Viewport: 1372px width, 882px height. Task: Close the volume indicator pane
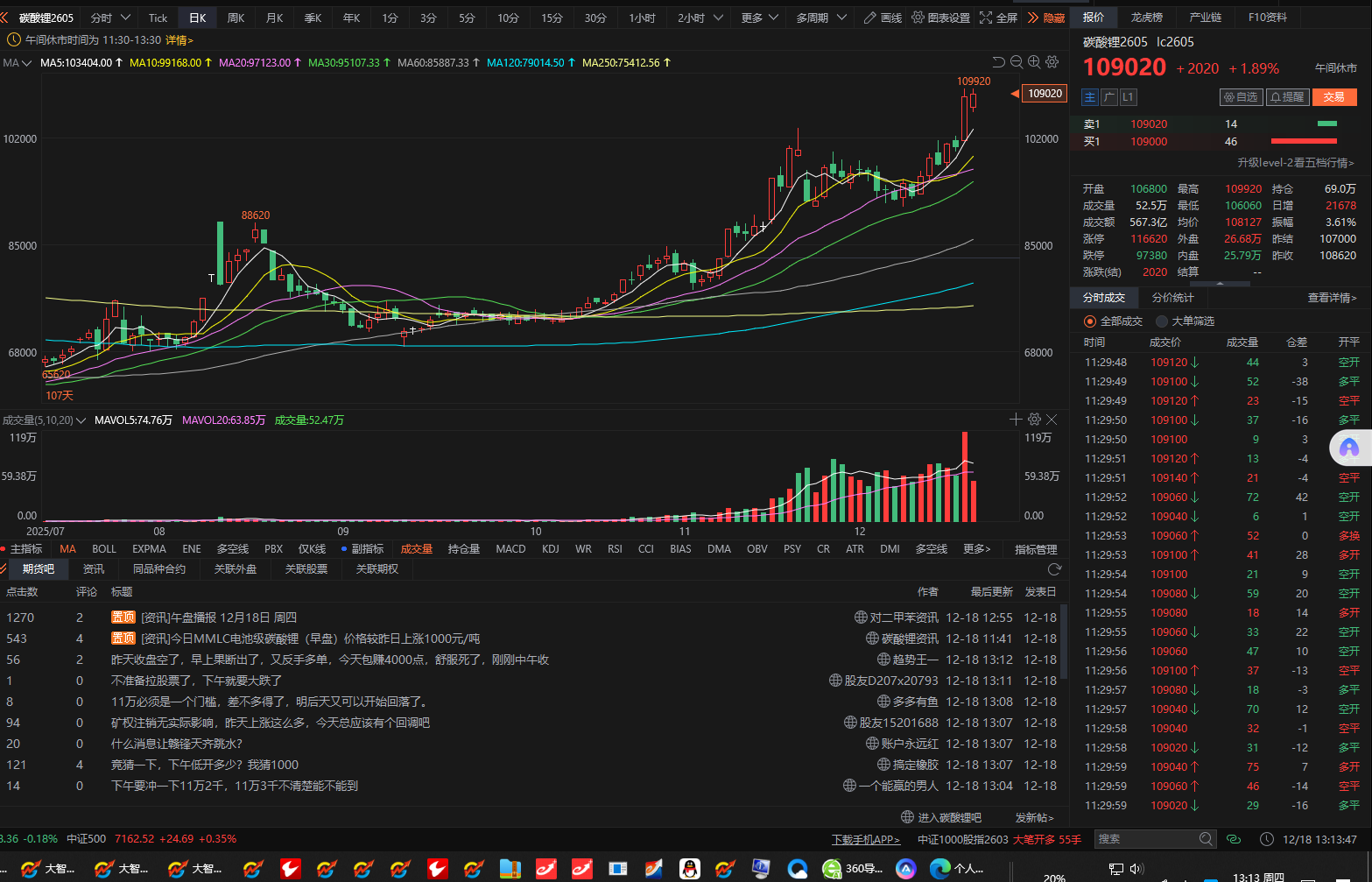(1052, 420)
